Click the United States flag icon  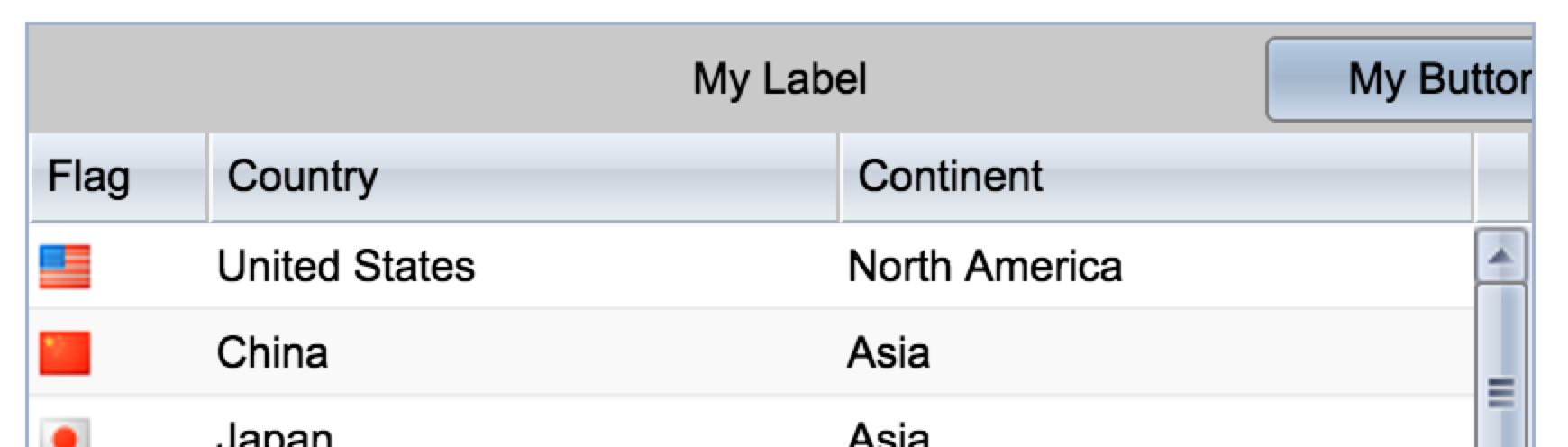pos(65,267)
